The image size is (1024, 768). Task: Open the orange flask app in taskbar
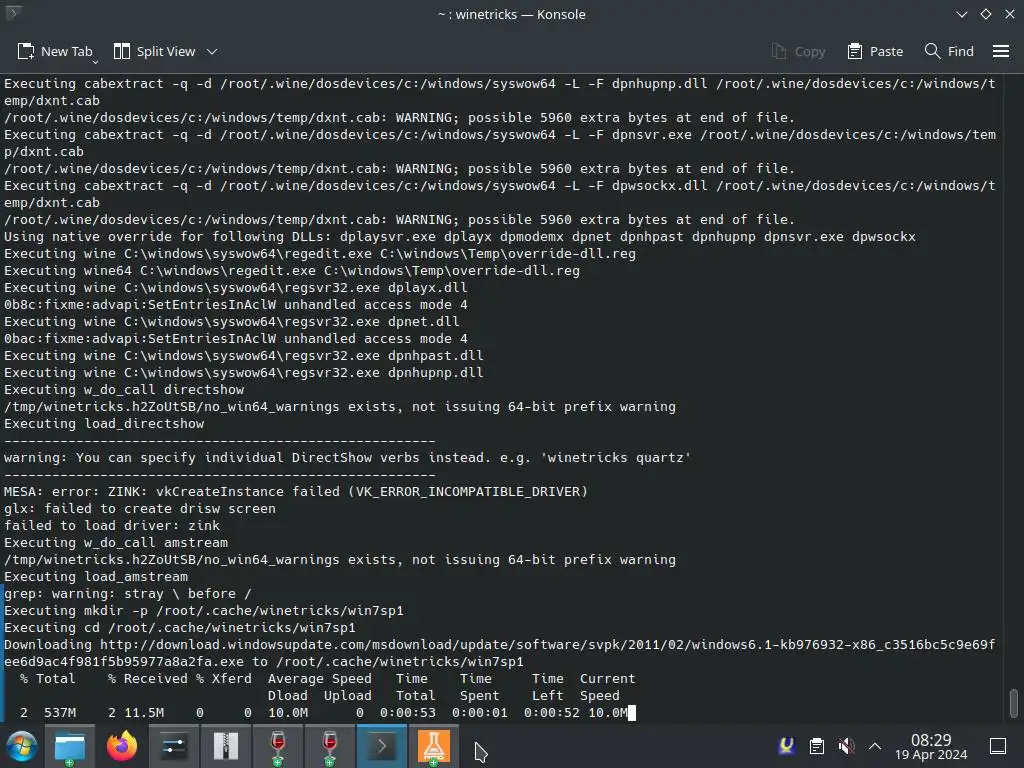[434, 746]
